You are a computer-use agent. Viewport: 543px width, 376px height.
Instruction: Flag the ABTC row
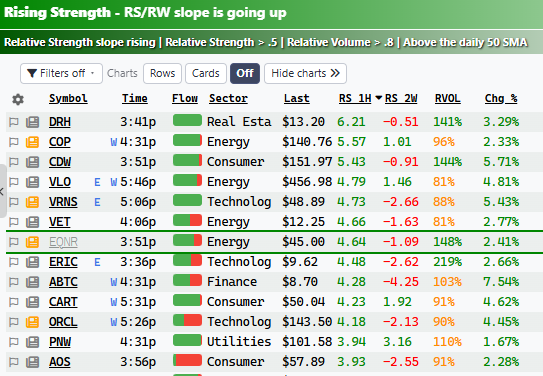[14, 282]
